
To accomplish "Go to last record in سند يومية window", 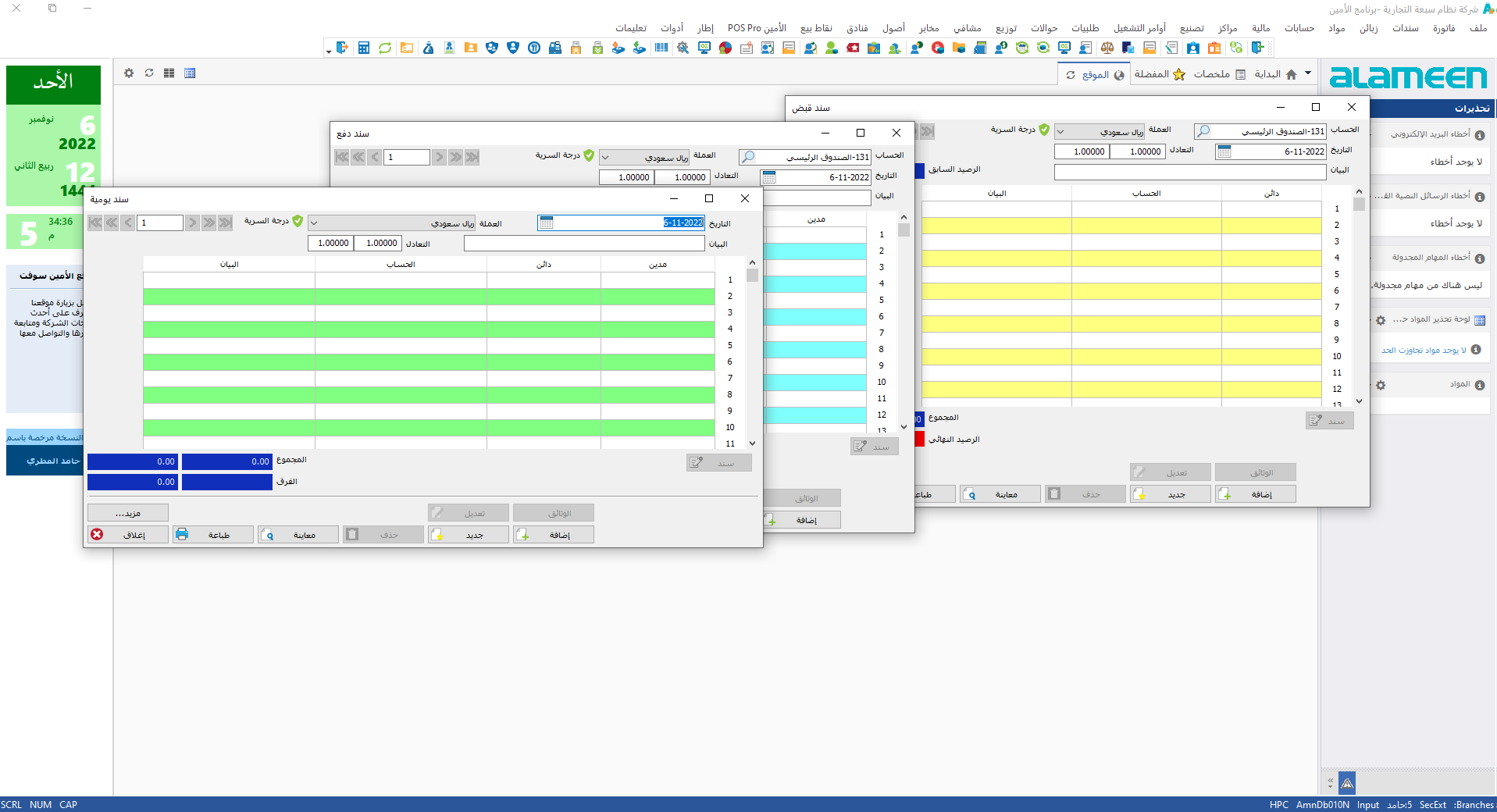I will coord(225,223).
